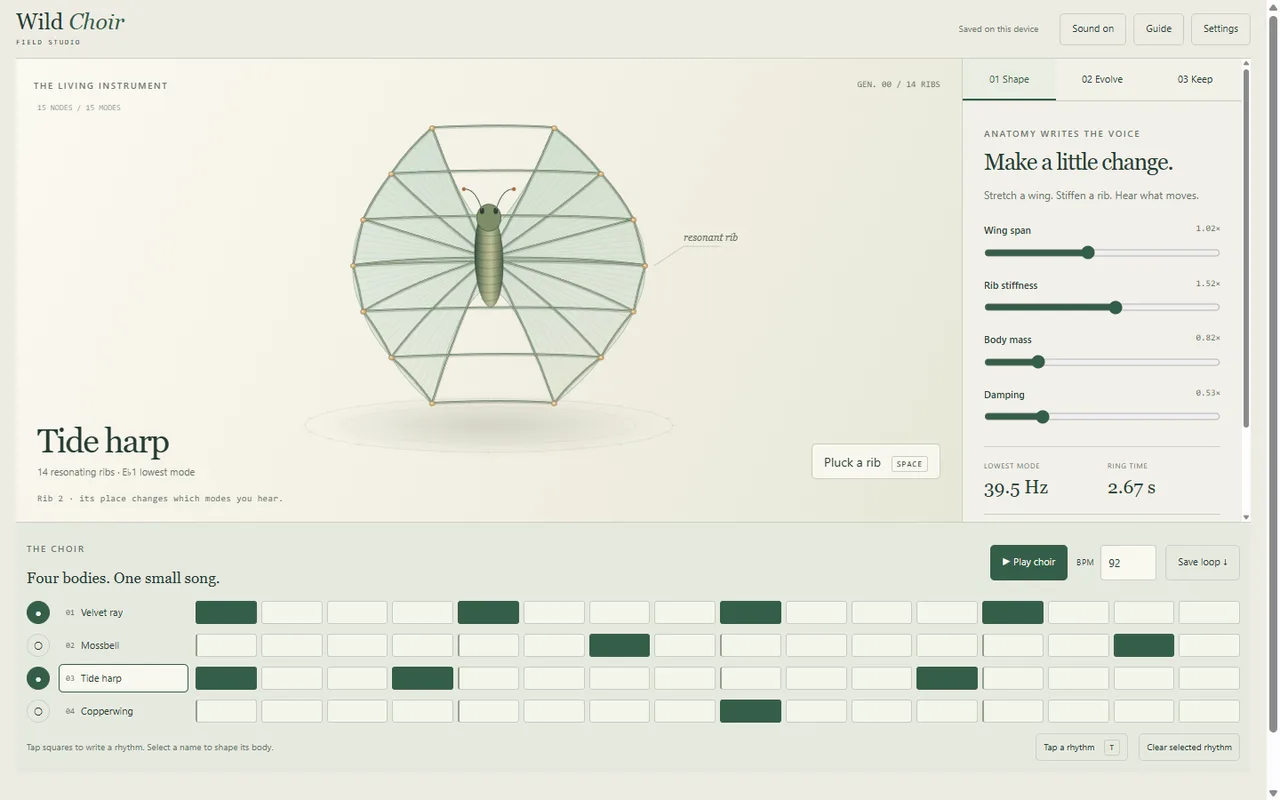
Task: Activate Copperwing's first step square
Action: [x=226, y=711]
